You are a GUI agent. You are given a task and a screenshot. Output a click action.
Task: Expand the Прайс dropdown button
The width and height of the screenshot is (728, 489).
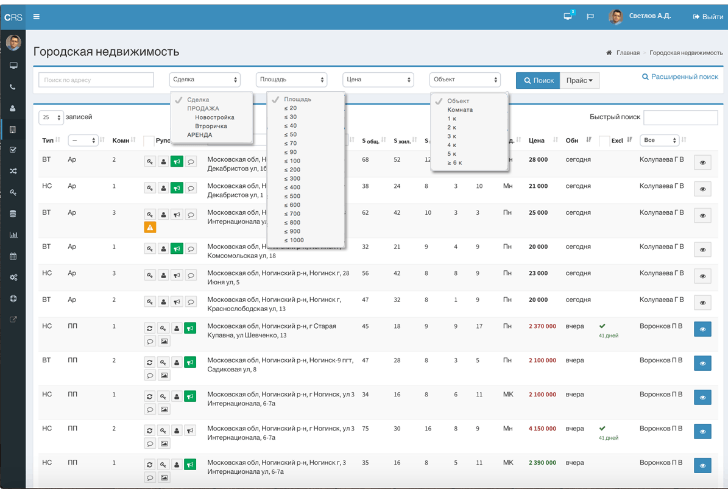tap(579, 80)
